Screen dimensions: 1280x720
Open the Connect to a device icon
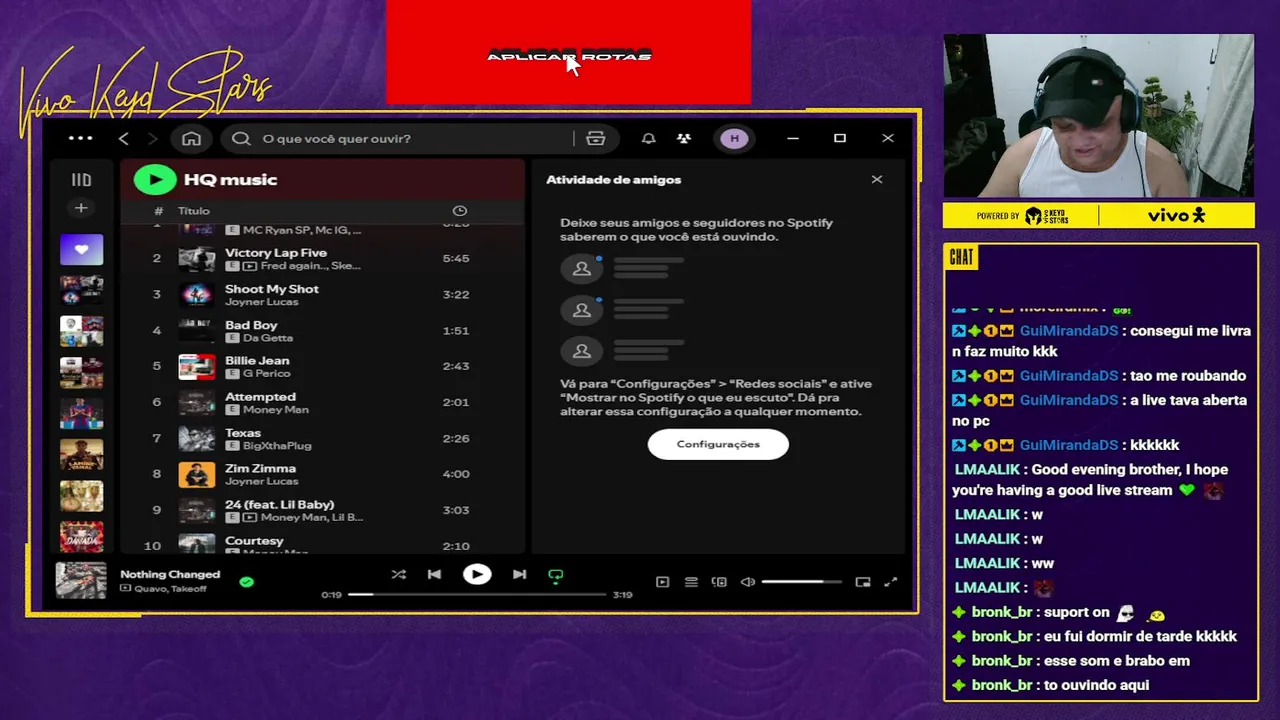point(719,582)
